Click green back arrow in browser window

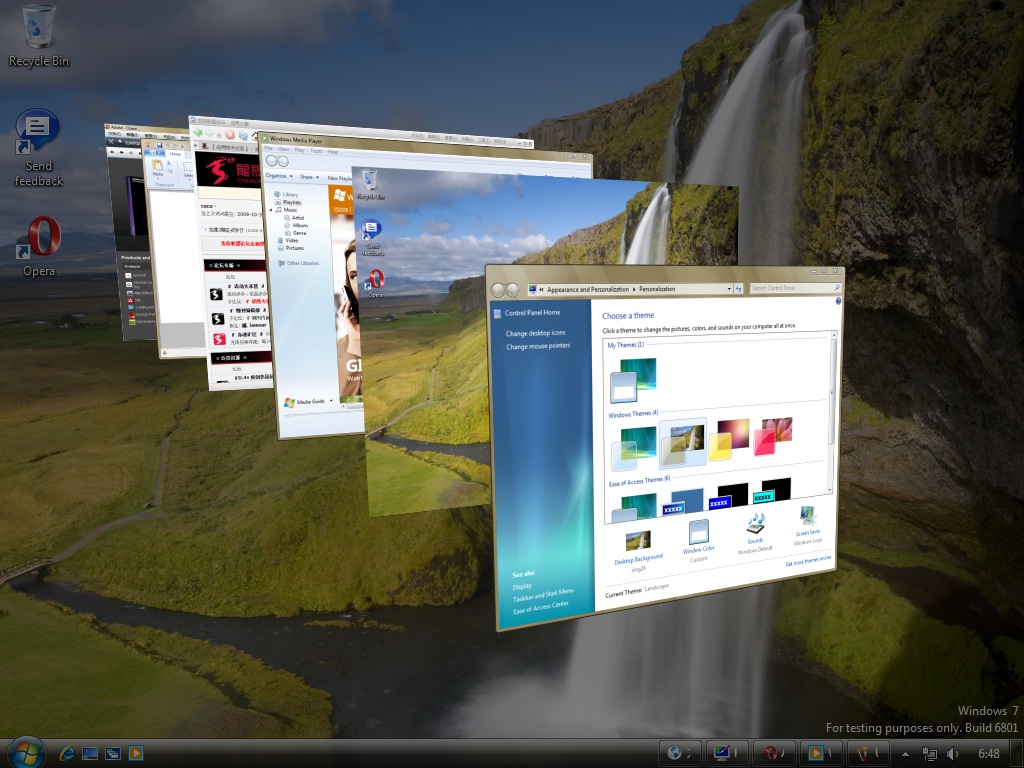point(198,133)
